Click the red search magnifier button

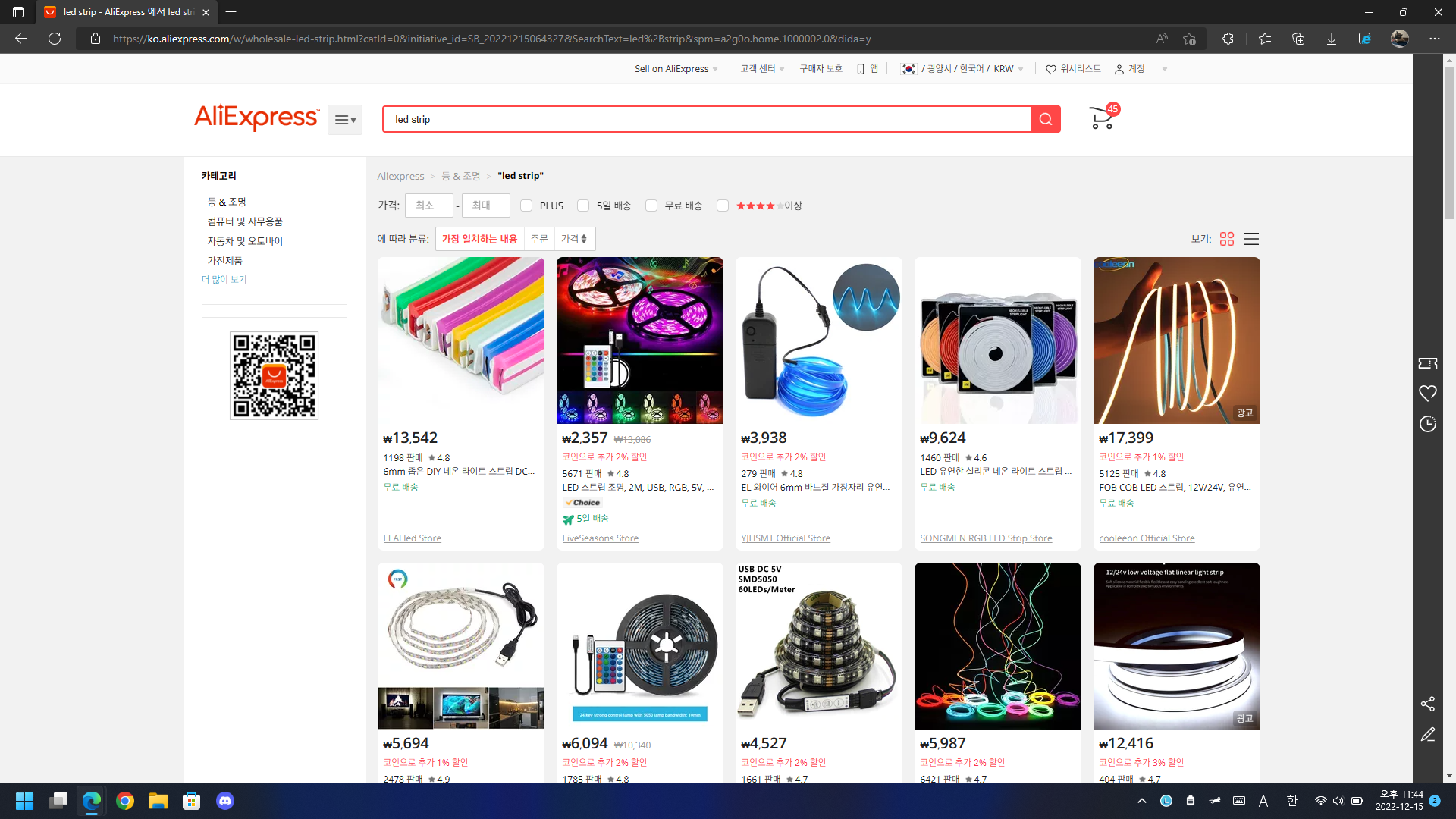point(1045,119)
